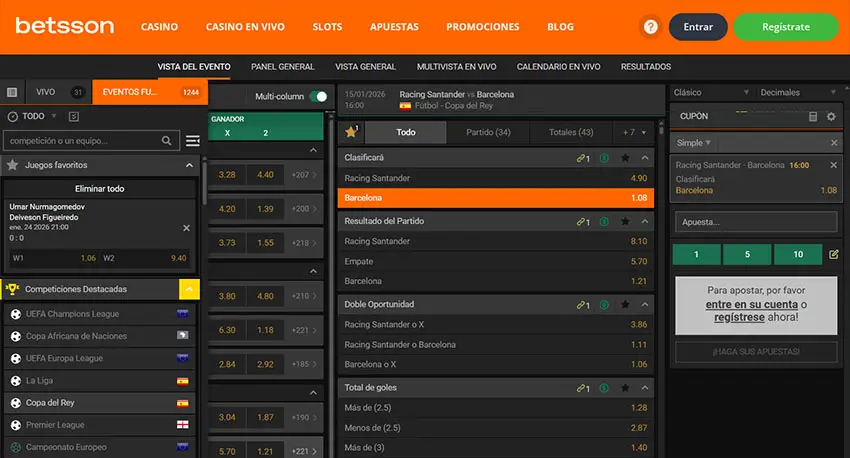Screen dimensions: 850x458
Task: Click the green circle icon in Total de goles
Action: [x=604, y=388]
